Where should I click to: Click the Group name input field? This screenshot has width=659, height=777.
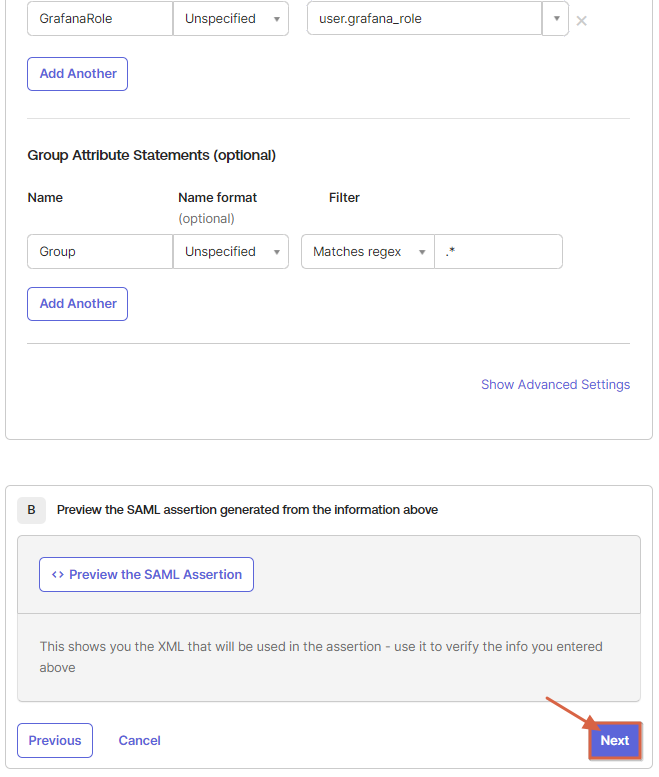click(100, 252)
